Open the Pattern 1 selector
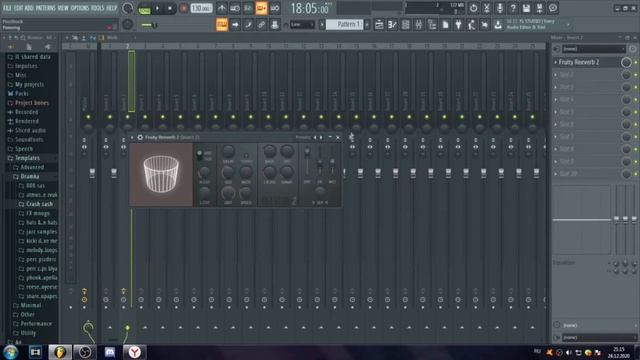 [345, 24]
